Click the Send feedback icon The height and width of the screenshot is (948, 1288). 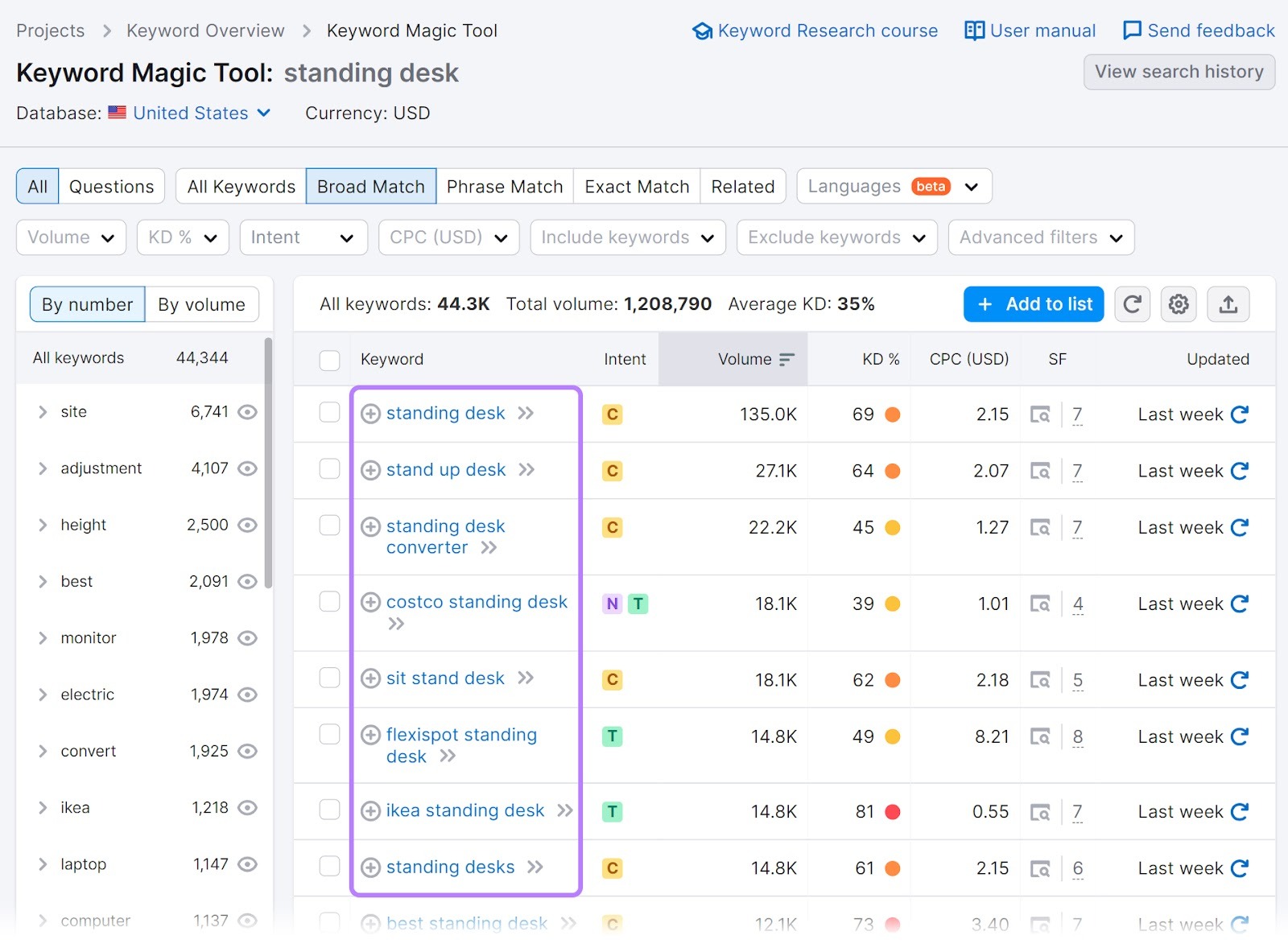click(1132, 30)
